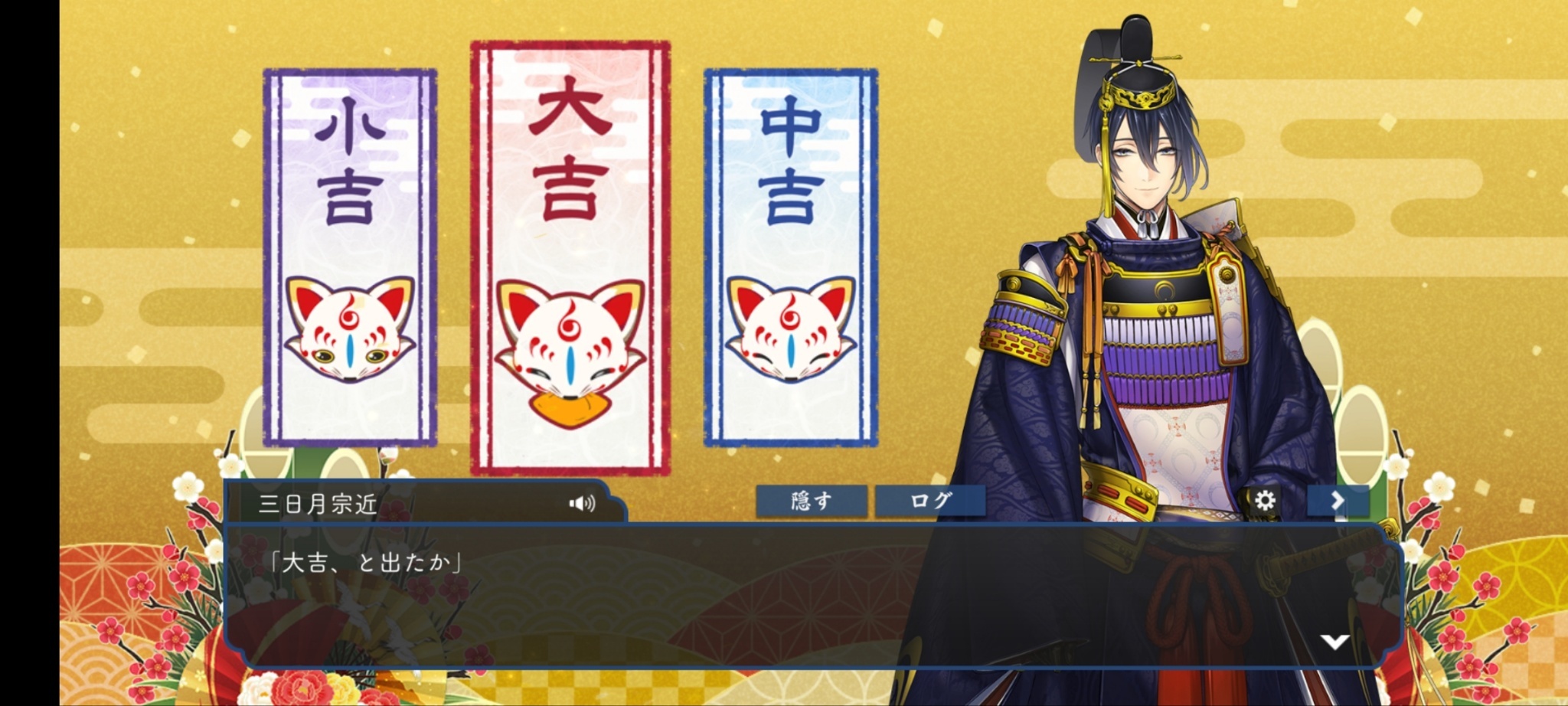
Task: Hide the dialogue box with 隠す
Action: (812, 501)
